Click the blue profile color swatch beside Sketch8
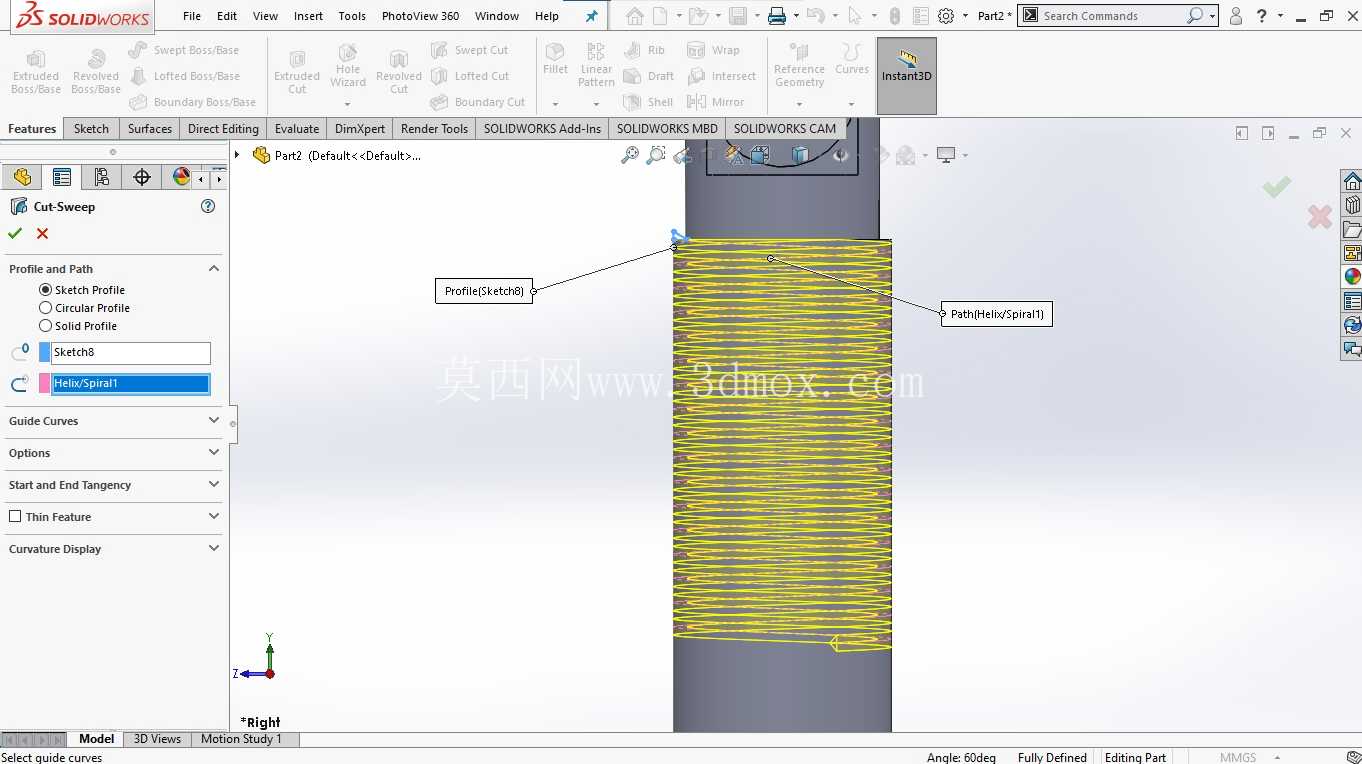This screenshot has height=764, width=1362. tap(44, 352)
